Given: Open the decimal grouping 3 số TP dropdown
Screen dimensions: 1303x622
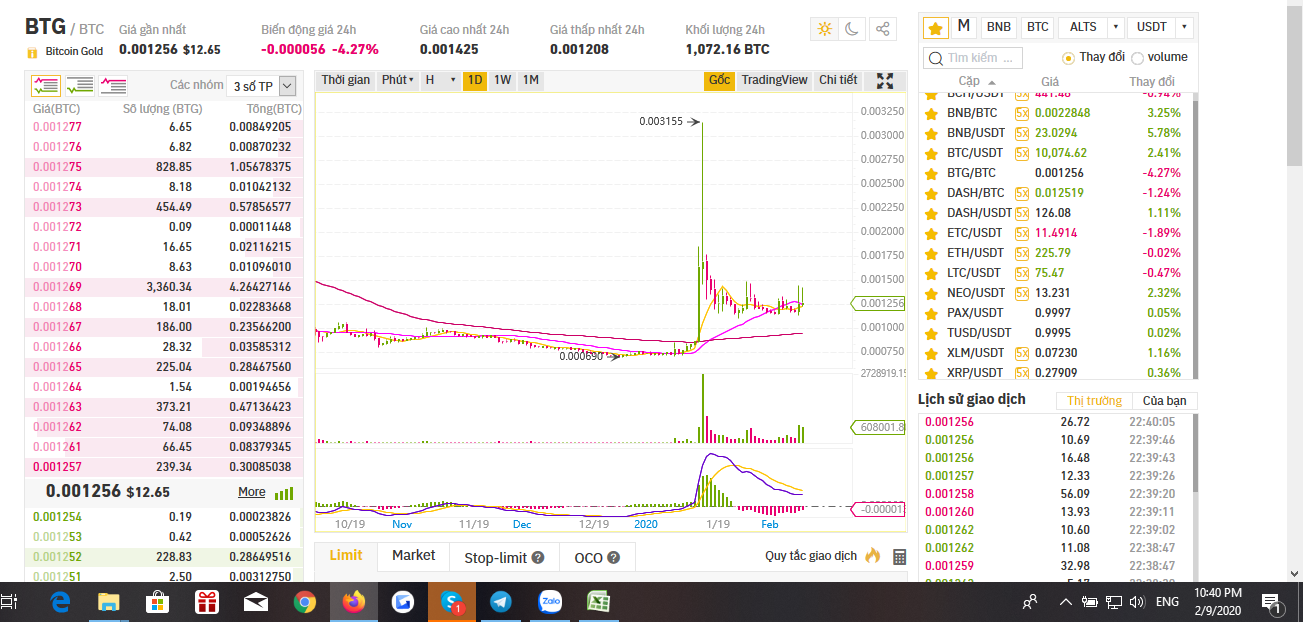Looking at the screenshot, I should pyautogui.click(x=262, y=86).
